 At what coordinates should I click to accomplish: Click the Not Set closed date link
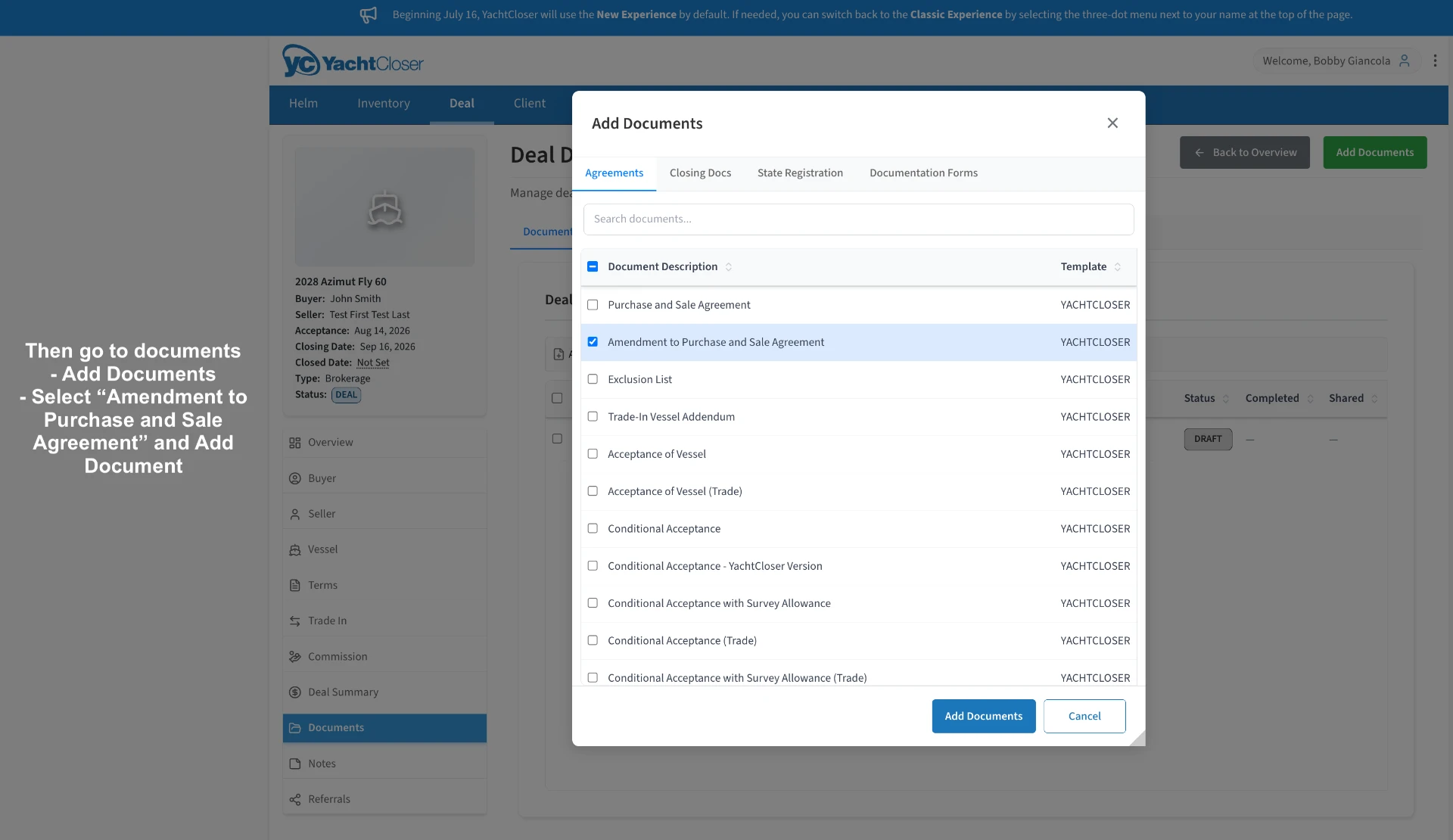click(x=373, y=362)
